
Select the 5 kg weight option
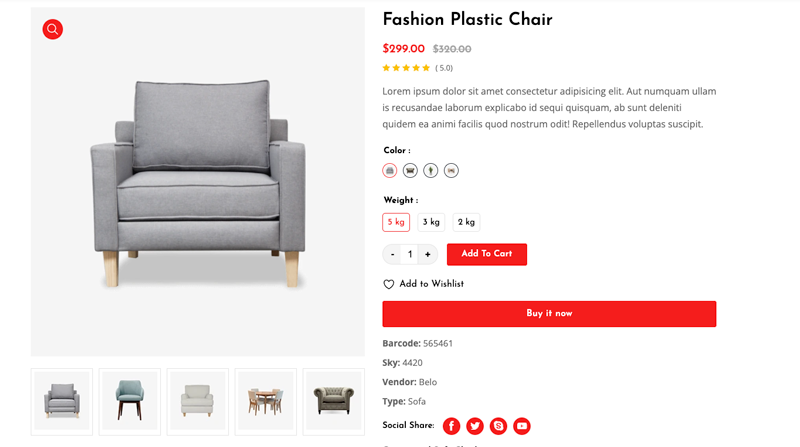[396, 222]
